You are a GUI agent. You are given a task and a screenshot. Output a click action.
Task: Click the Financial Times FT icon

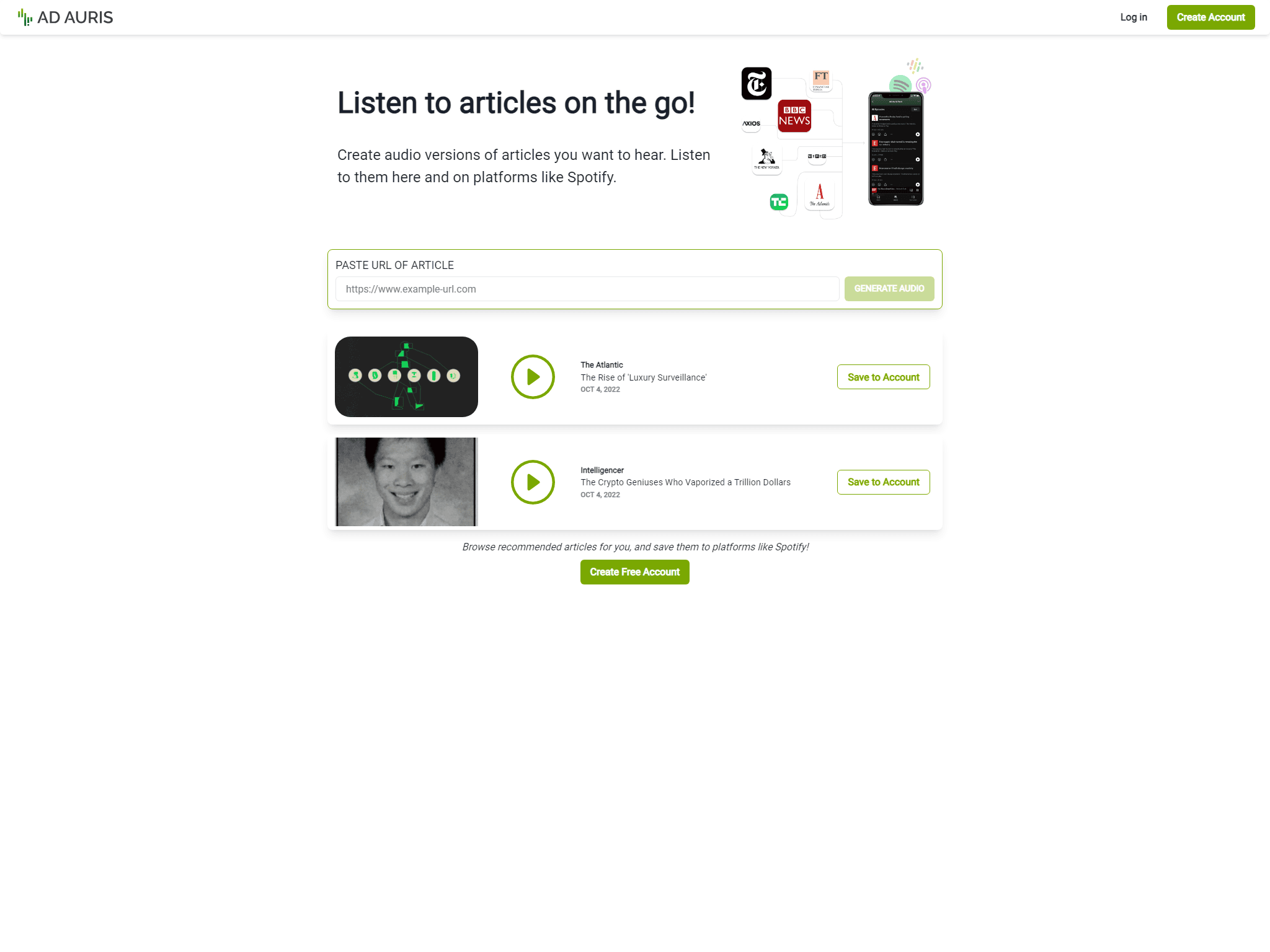[821, 81]
